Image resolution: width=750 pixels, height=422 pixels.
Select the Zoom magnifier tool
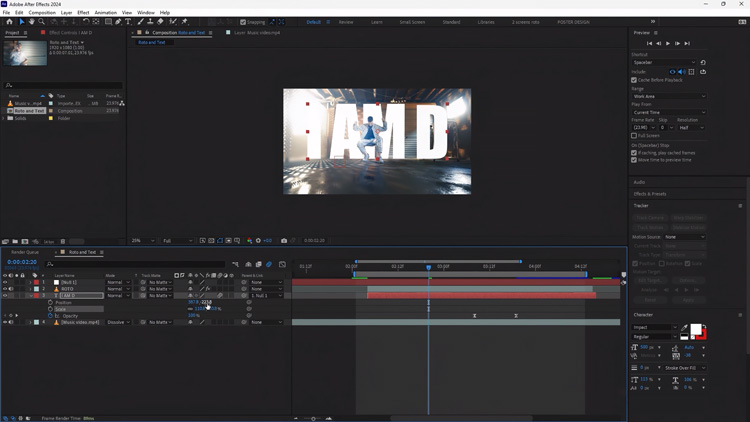42,22
